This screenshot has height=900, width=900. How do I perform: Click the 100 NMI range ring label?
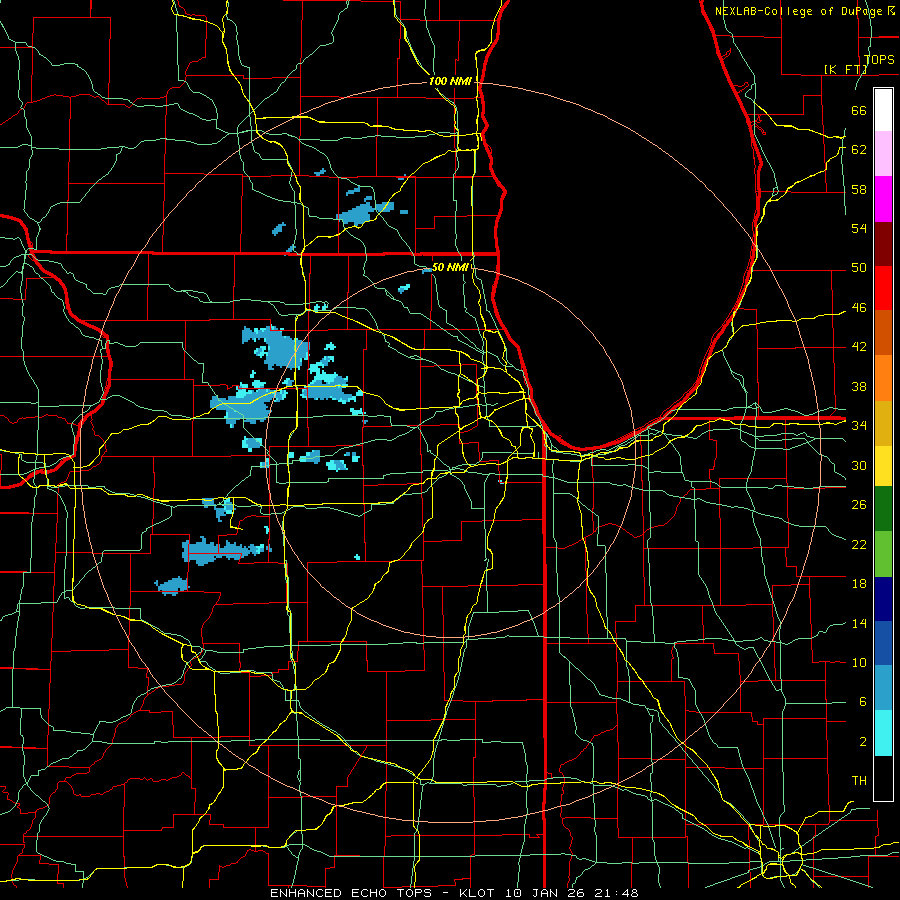tap(450, 82)
